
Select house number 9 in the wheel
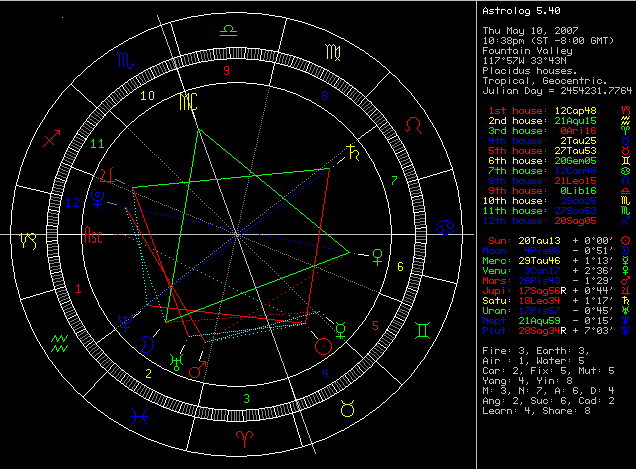(x=227, y=71)
